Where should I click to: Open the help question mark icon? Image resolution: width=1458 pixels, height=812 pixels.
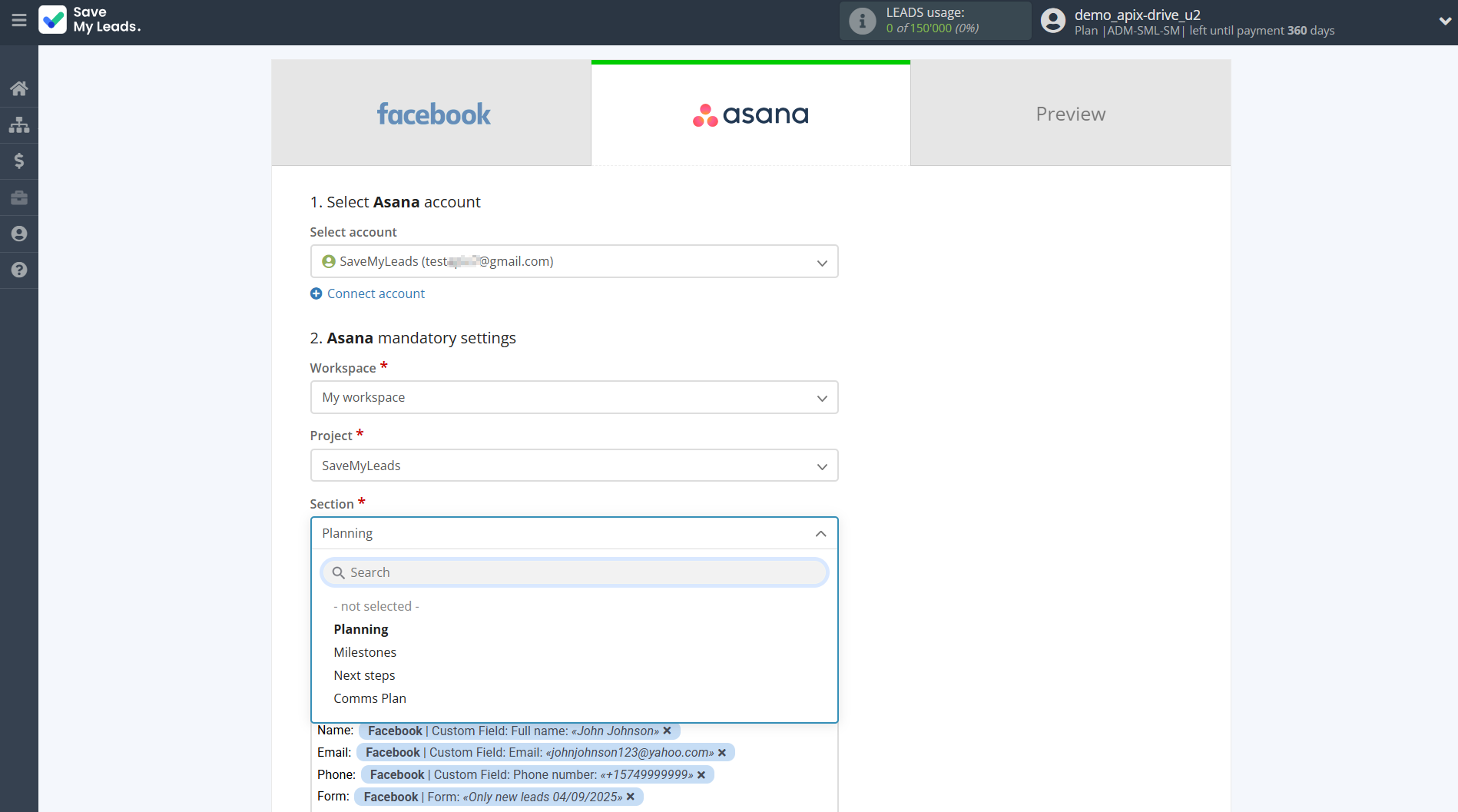tap(19, 270)
